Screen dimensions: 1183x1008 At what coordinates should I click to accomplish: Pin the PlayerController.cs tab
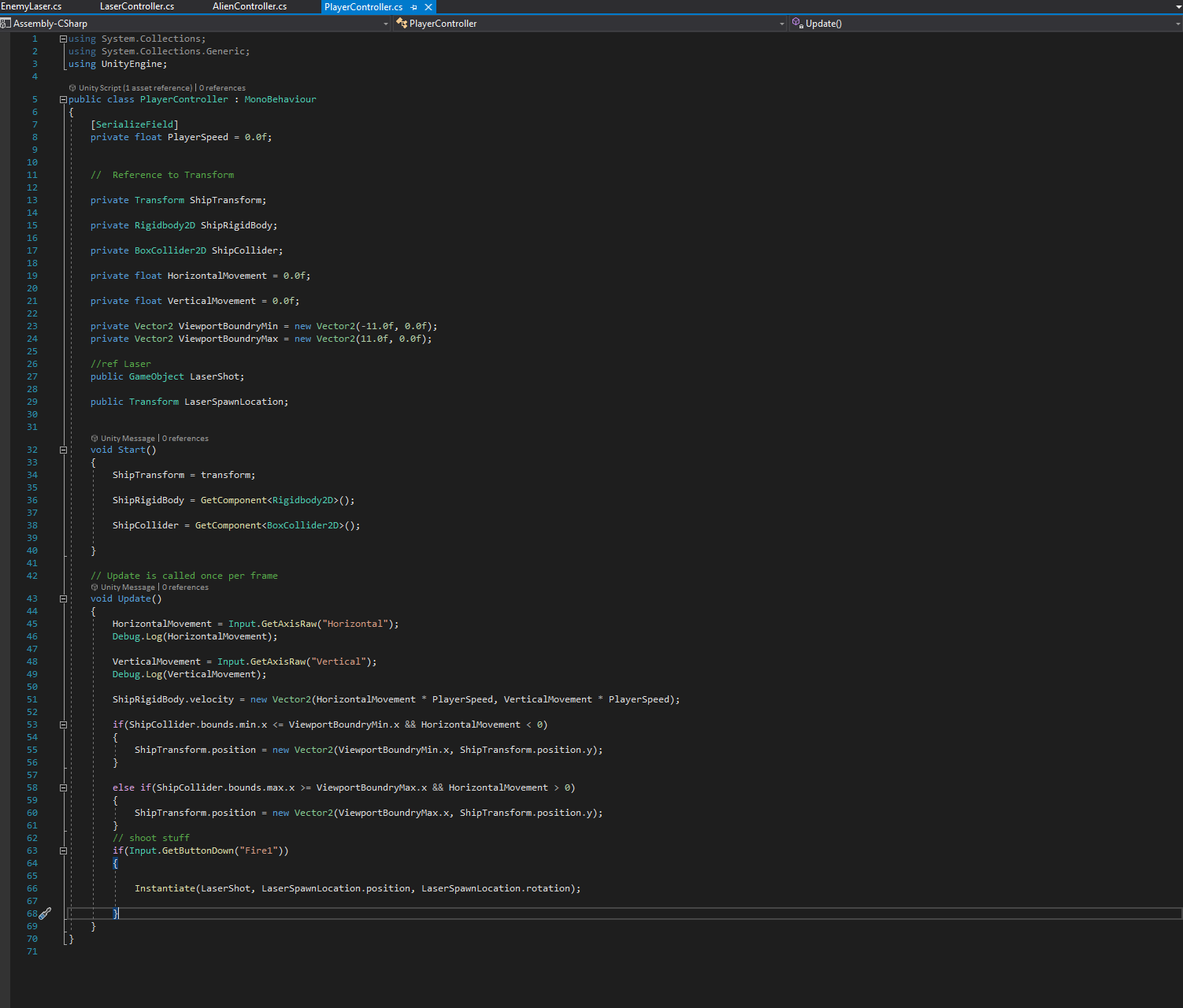click(414, 7)
